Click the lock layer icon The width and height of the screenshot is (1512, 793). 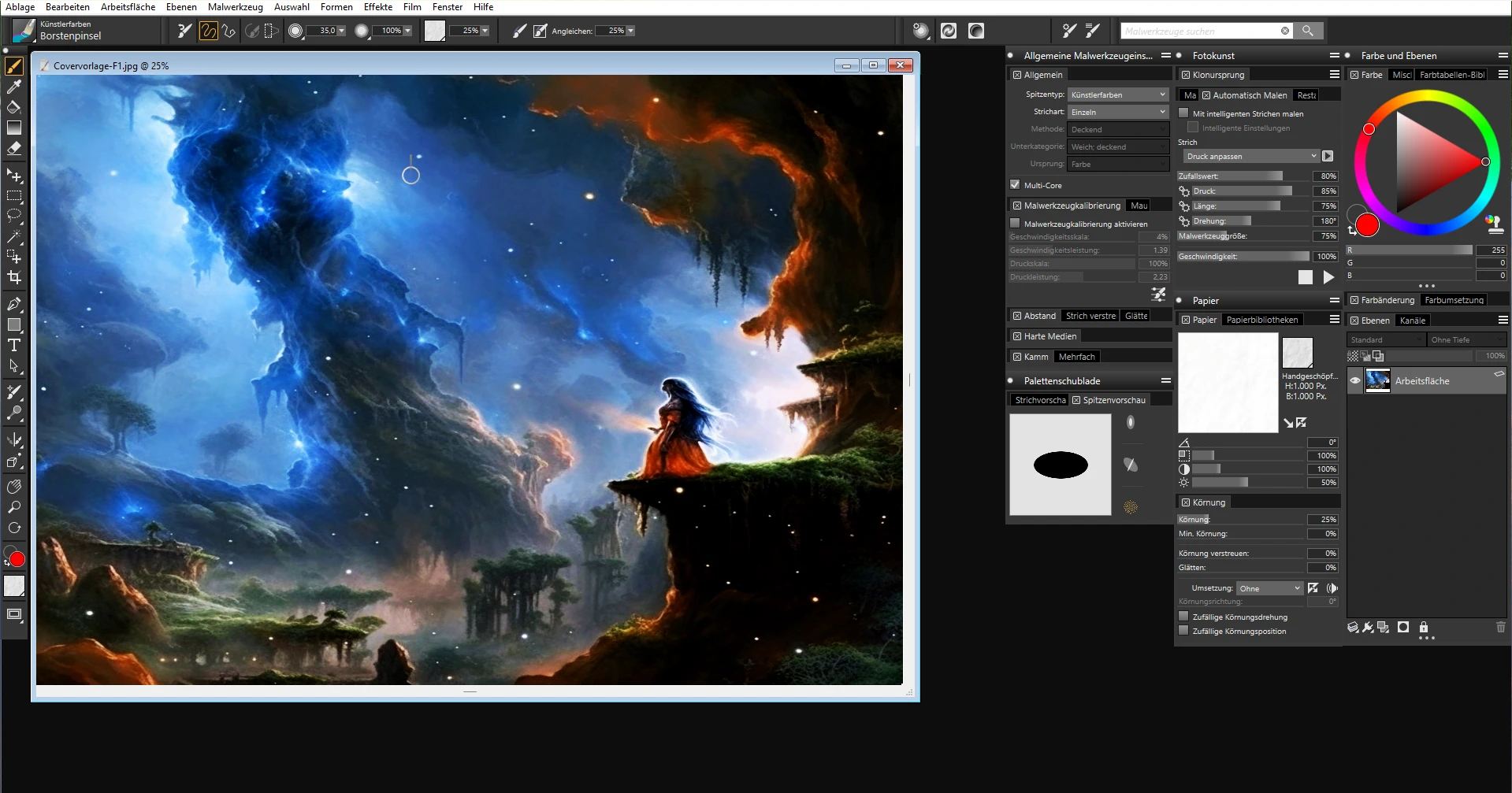click(x=1424, y=628)
